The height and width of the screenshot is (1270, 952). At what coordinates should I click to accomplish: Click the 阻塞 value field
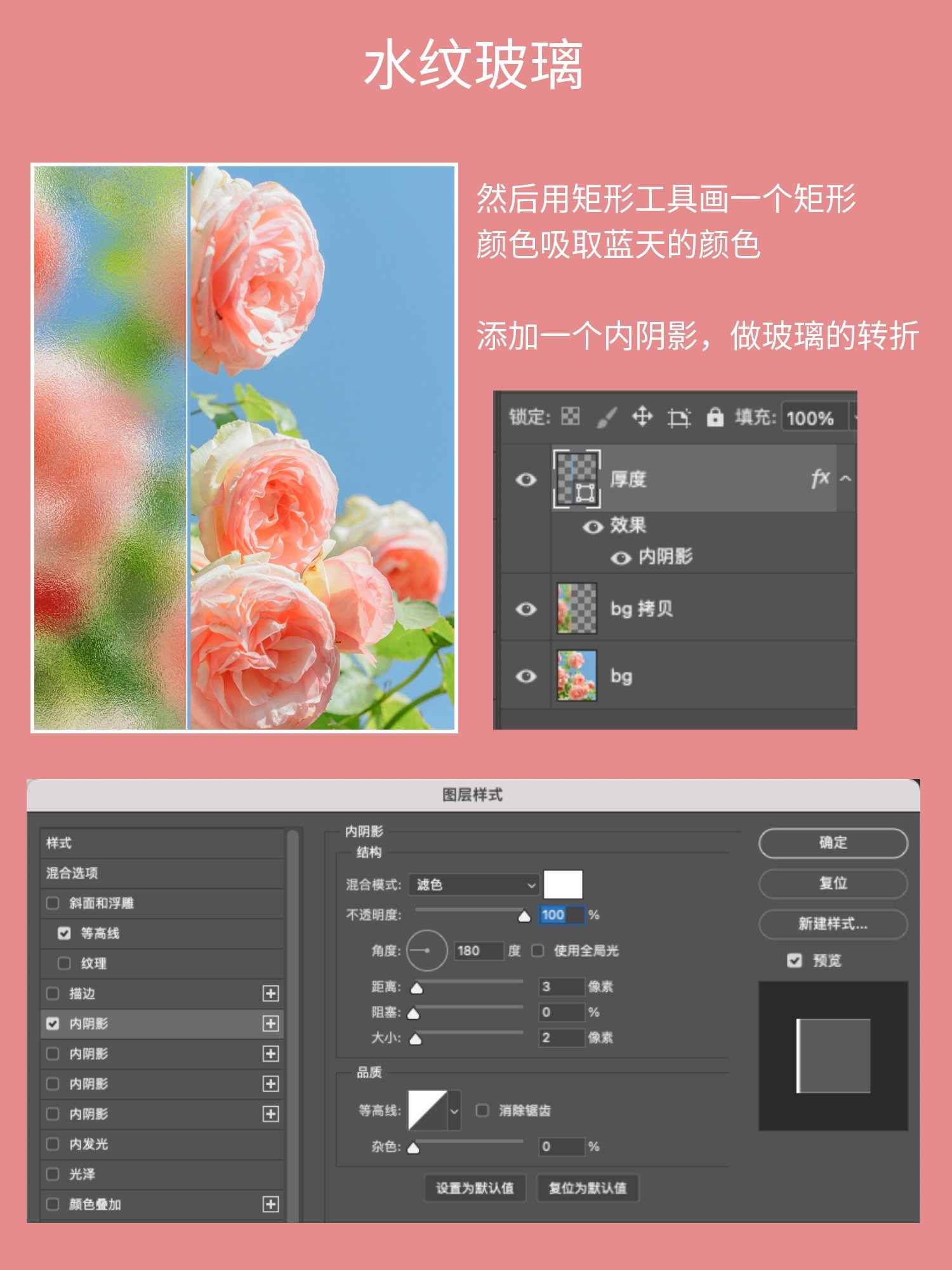click(562, 1012)
